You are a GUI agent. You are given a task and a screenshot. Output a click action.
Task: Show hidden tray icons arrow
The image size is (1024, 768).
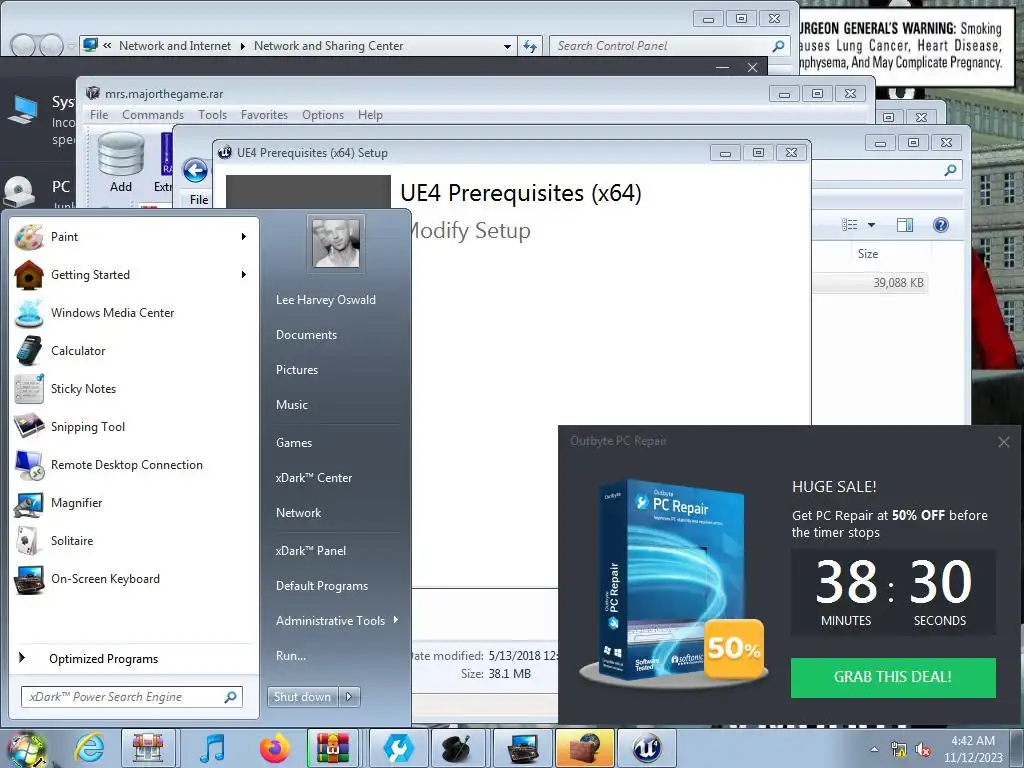[x=874, y=750]
